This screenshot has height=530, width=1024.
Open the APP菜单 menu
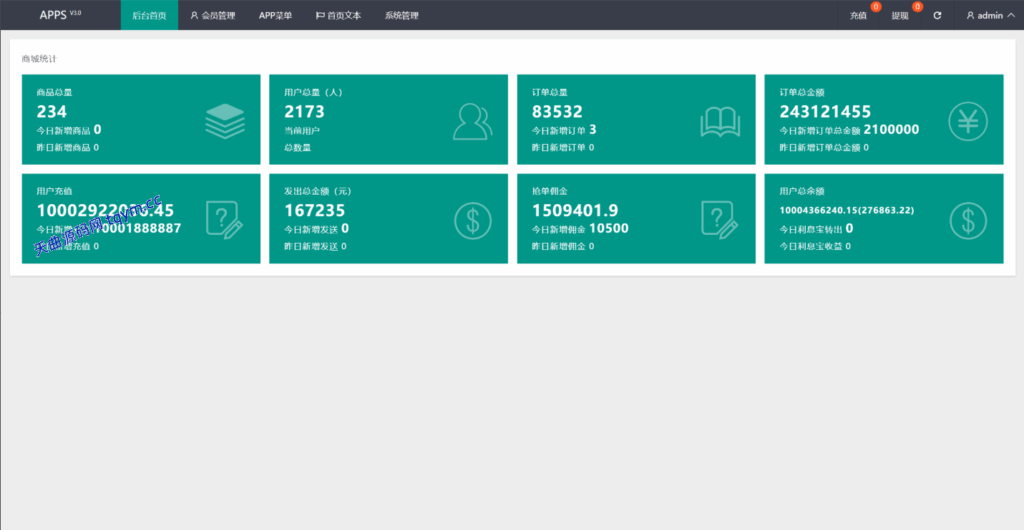click(275, 16)
